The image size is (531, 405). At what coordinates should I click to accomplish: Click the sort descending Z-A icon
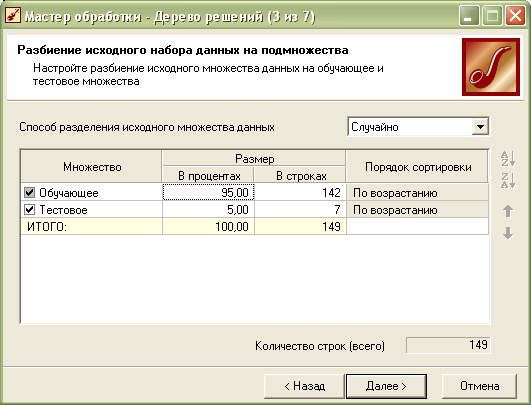pos(508,180)
